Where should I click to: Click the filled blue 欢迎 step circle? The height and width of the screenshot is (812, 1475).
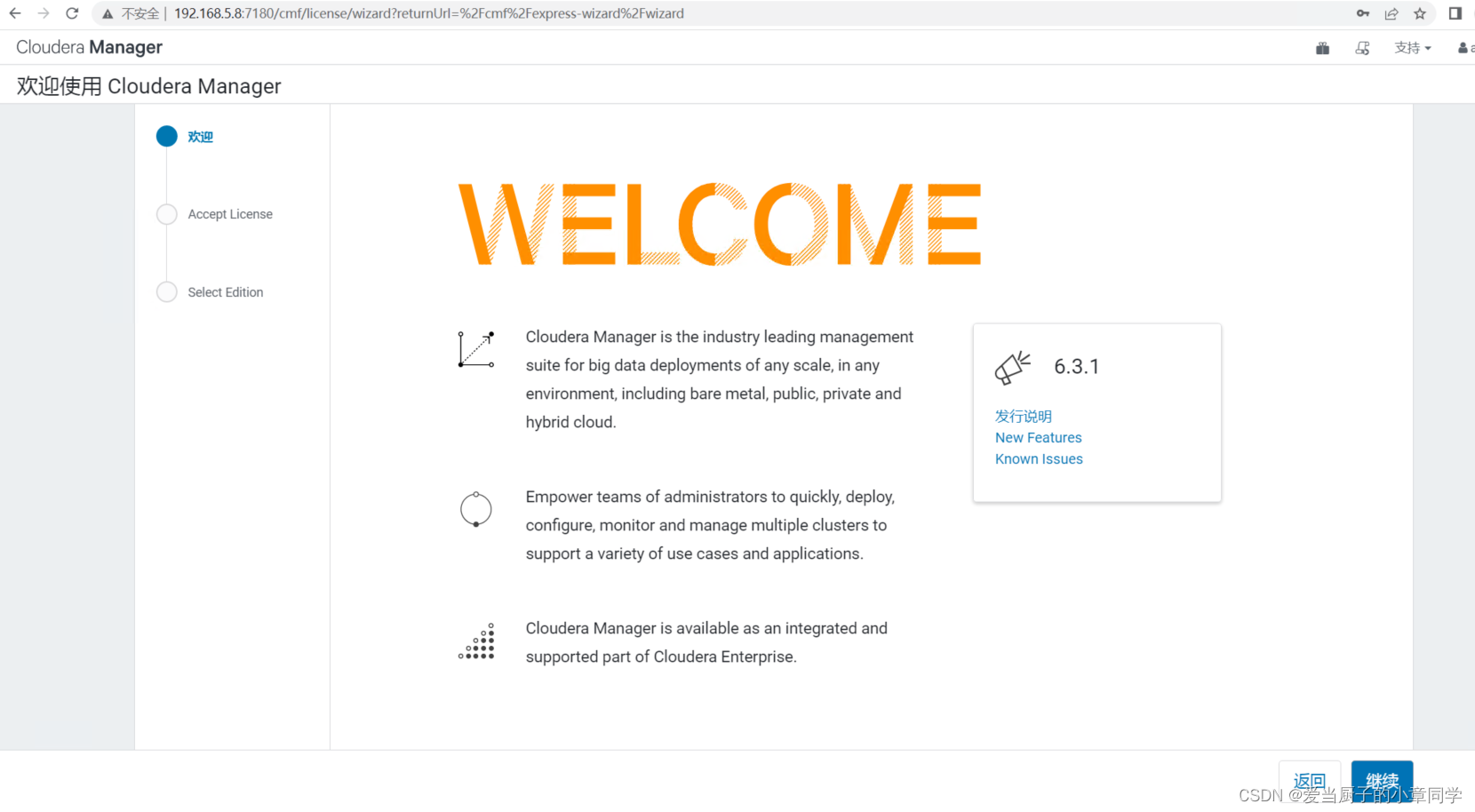click(167, 136)
